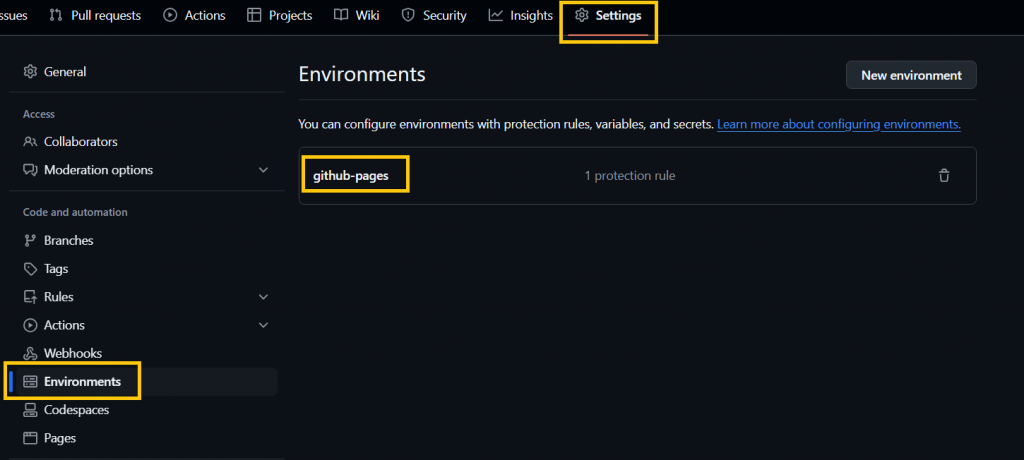The height and width of the screenshot is (460, 1024).
Task: Open the Pull requests tab
Action: point(95,16)
